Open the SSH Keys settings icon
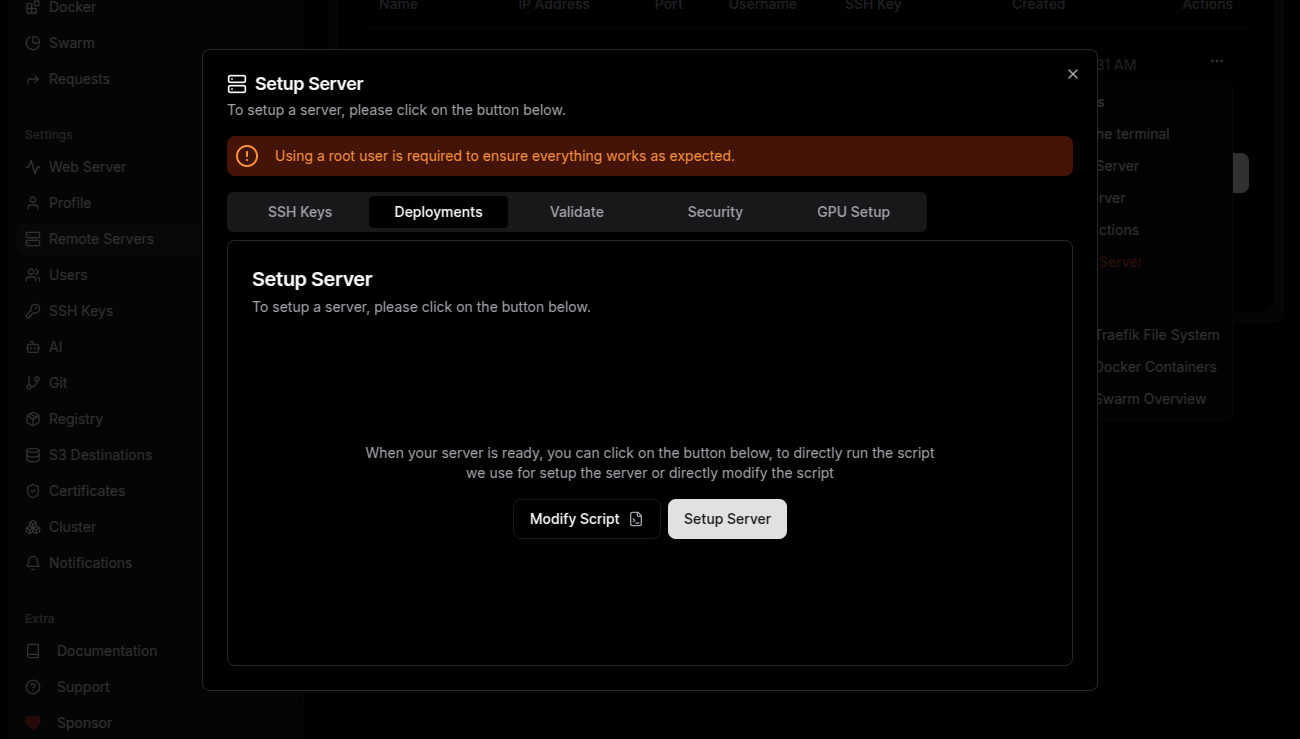This screenshot has width=1300, height=739. coord(32,310)
